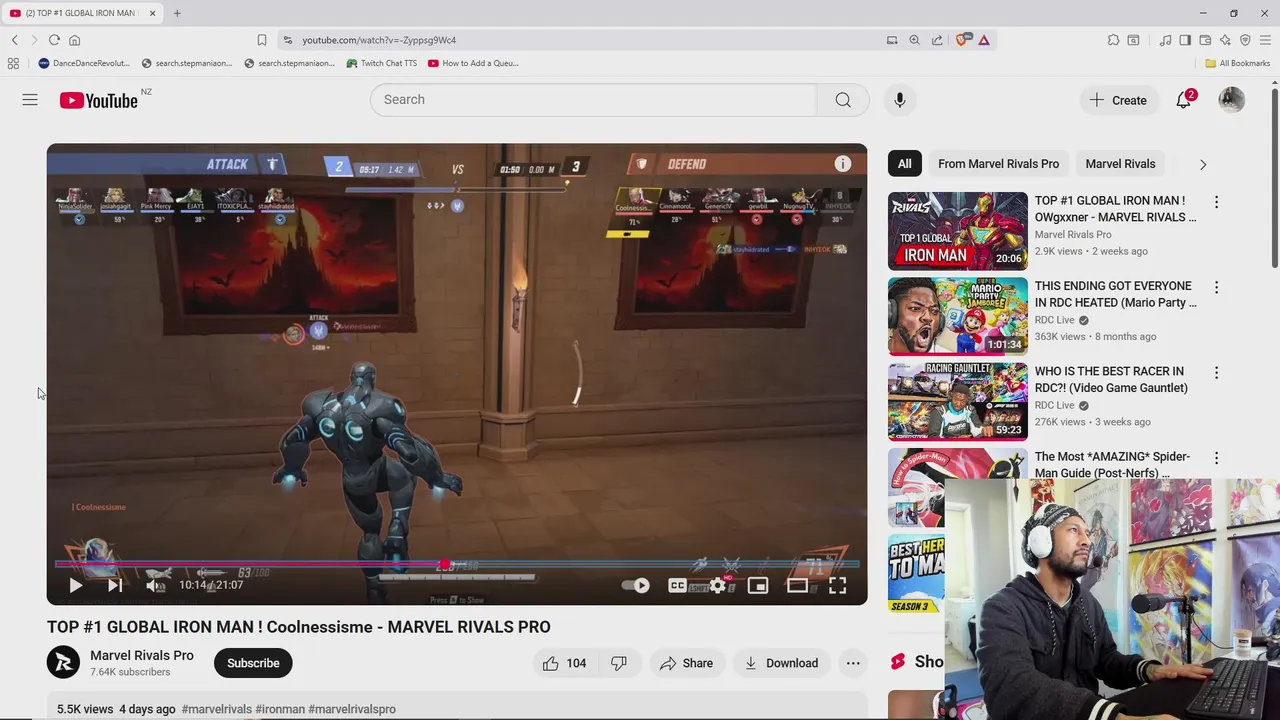Open options for Spider-Man Guide video

pyautogui.click(x=1216, y=457)
